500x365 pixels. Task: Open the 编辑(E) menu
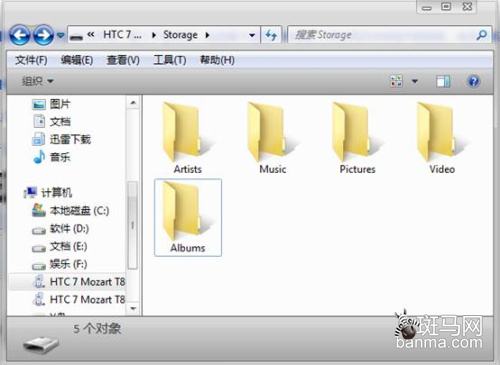point(77,60)
